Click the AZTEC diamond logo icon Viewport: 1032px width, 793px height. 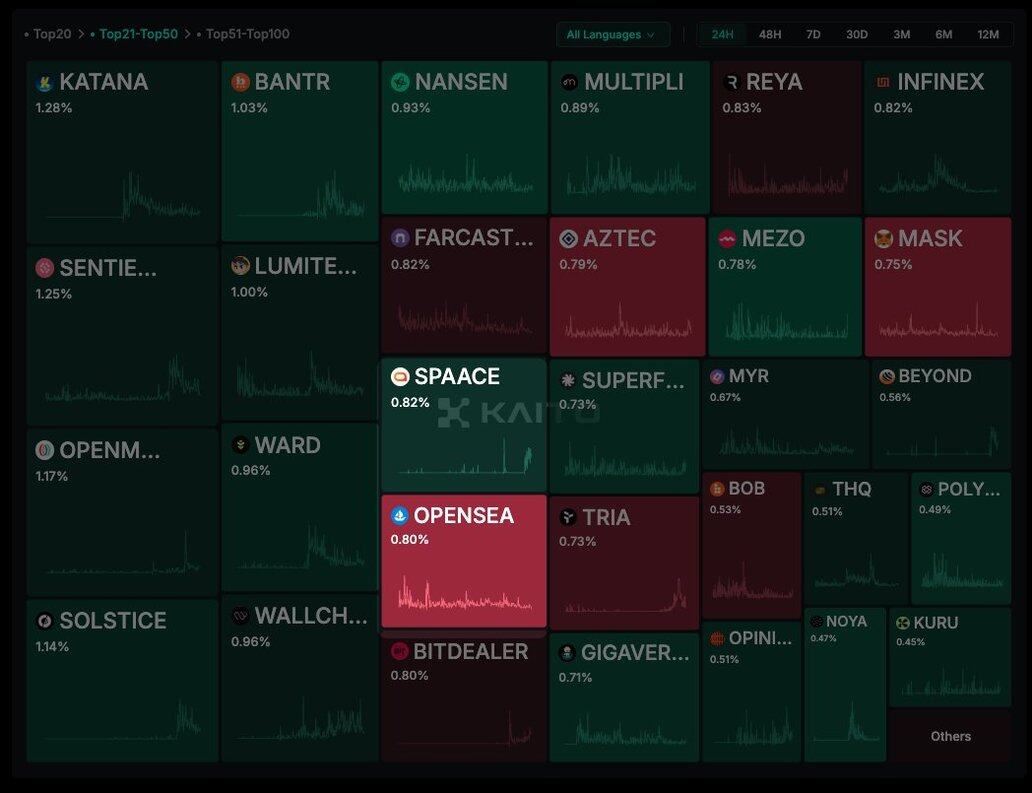568,239
